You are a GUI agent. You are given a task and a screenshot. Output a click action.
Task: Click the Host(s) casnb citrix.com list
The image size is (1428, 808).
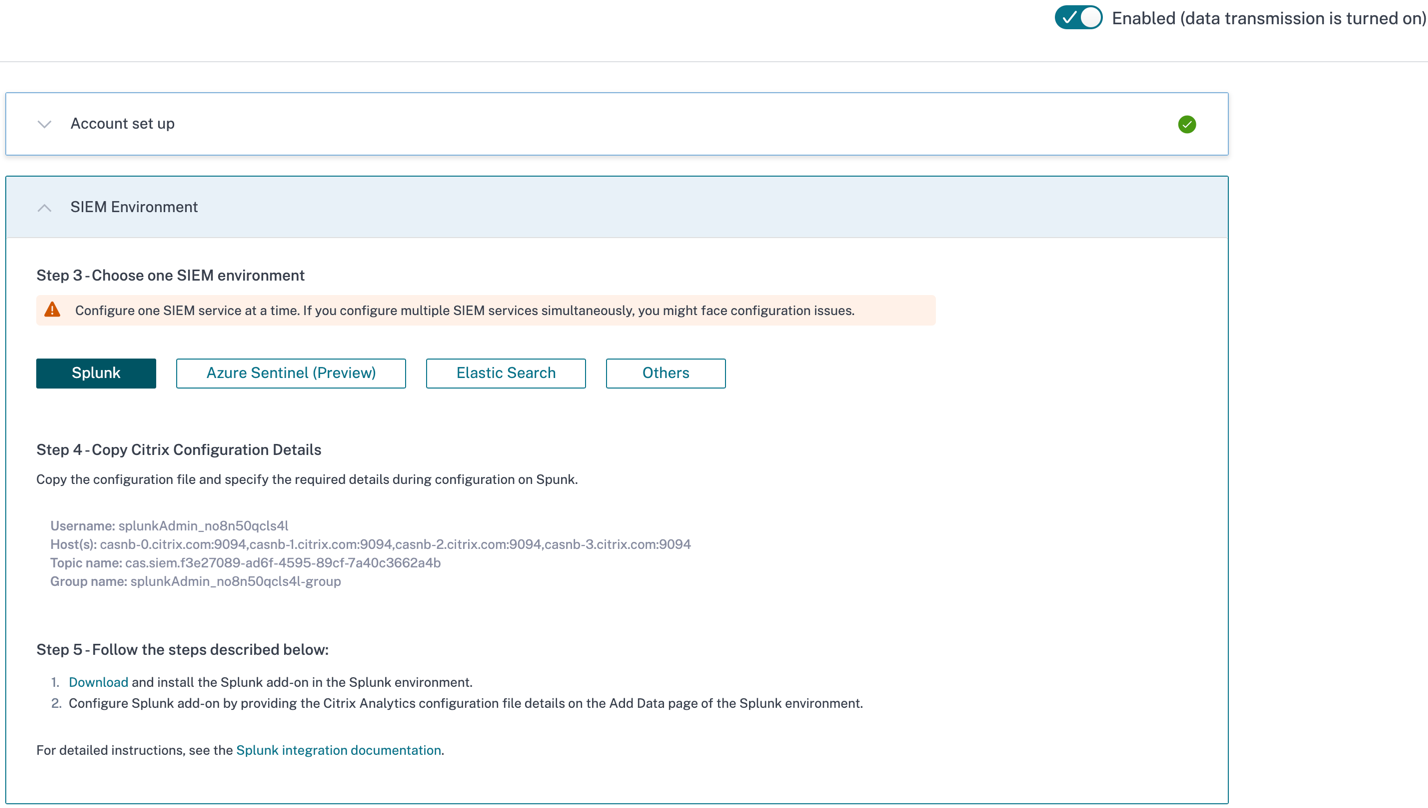(x=395, y=544)
